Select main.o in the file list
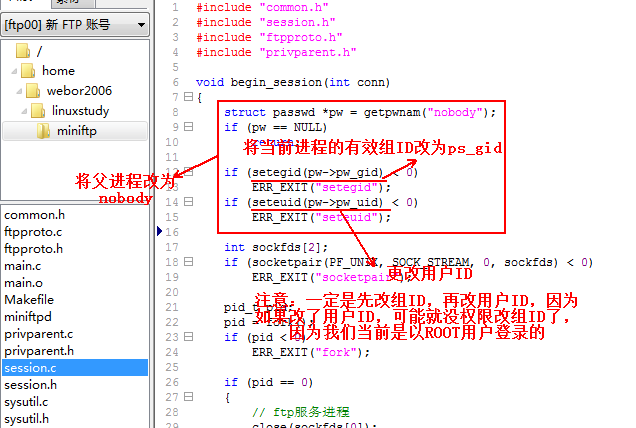 coord(23,283)
